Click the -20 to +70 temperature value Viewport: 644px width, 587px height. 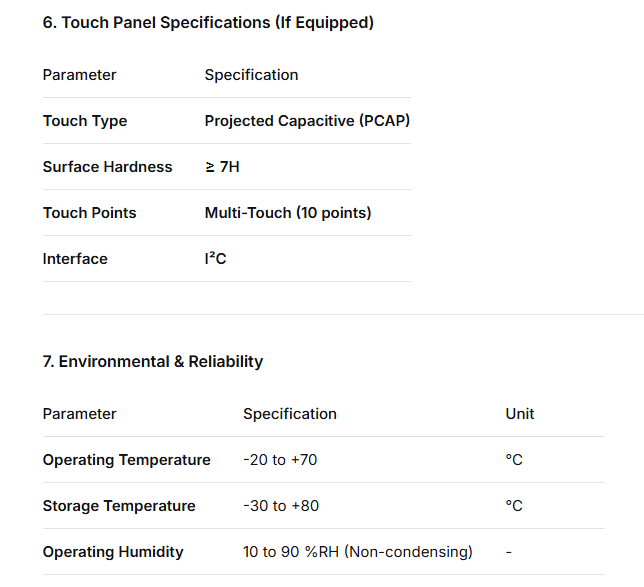pos(280,460)
